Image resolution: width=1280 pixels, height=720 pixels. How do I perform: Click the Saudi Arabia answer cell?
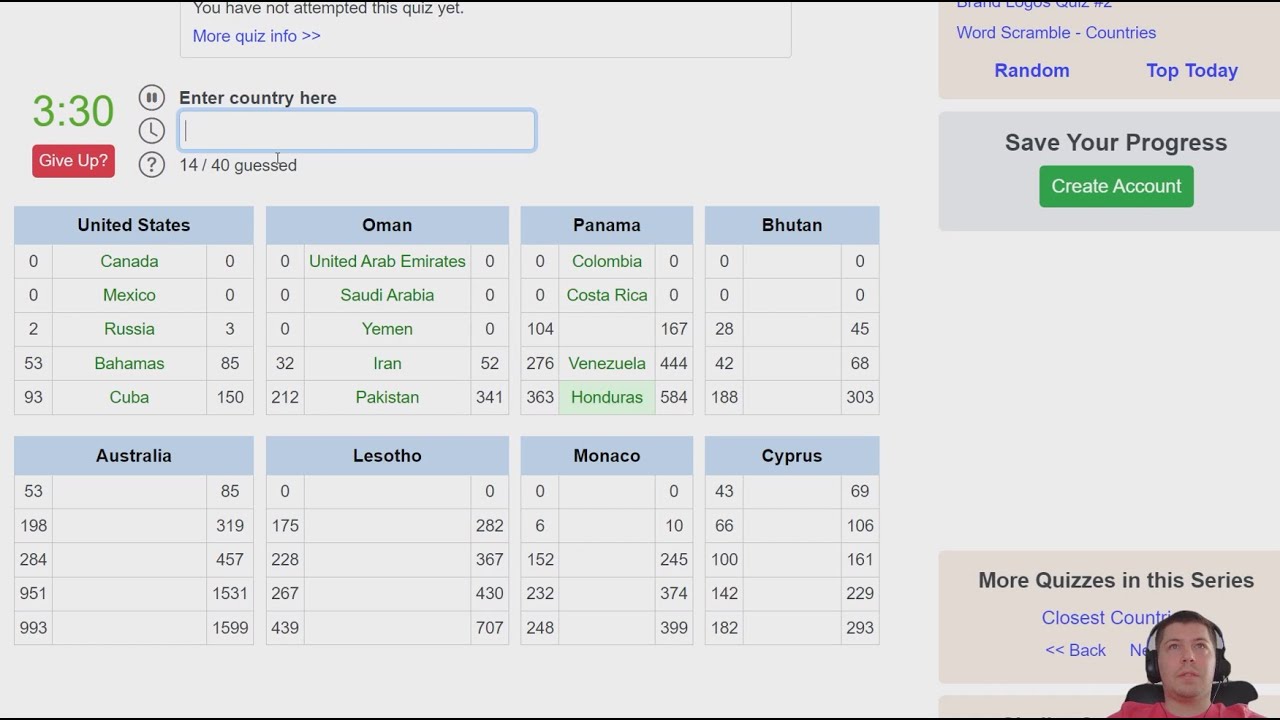point(387,295)
